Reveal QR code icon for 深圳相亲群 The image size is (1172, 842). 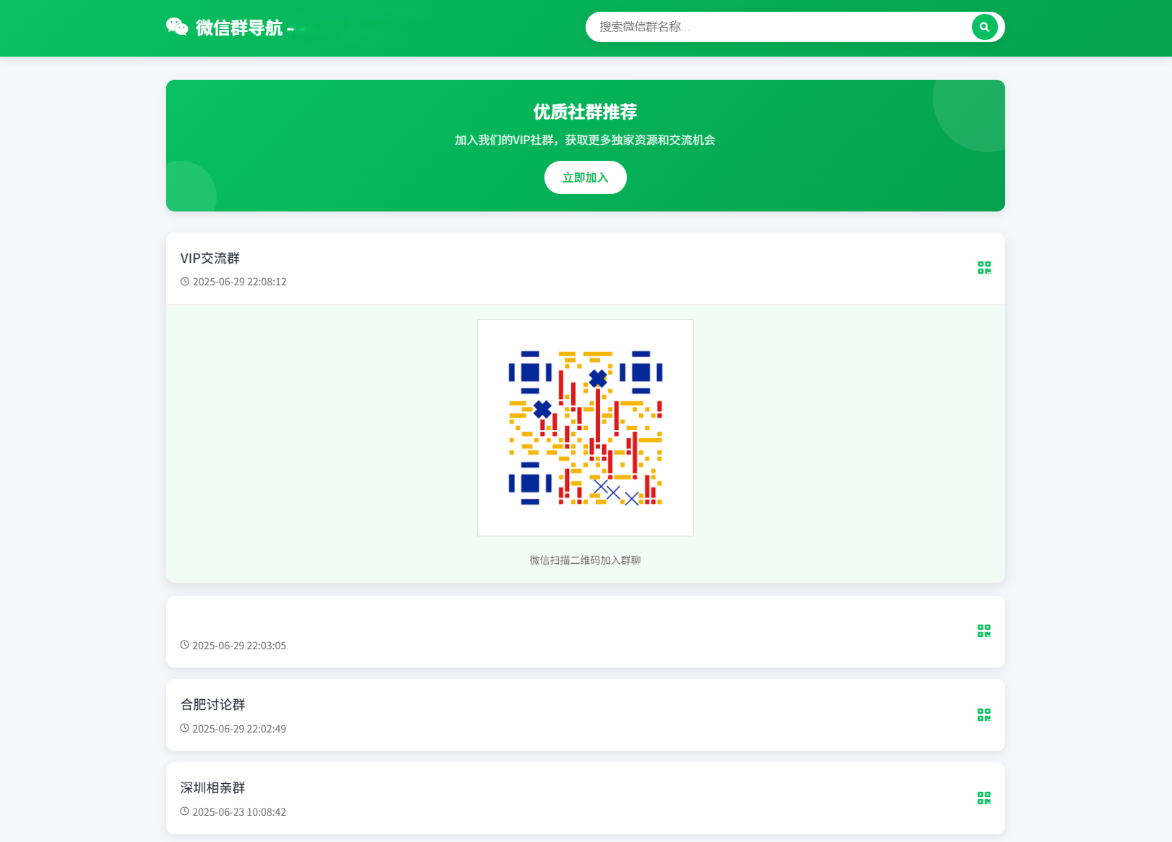point(984,798)
